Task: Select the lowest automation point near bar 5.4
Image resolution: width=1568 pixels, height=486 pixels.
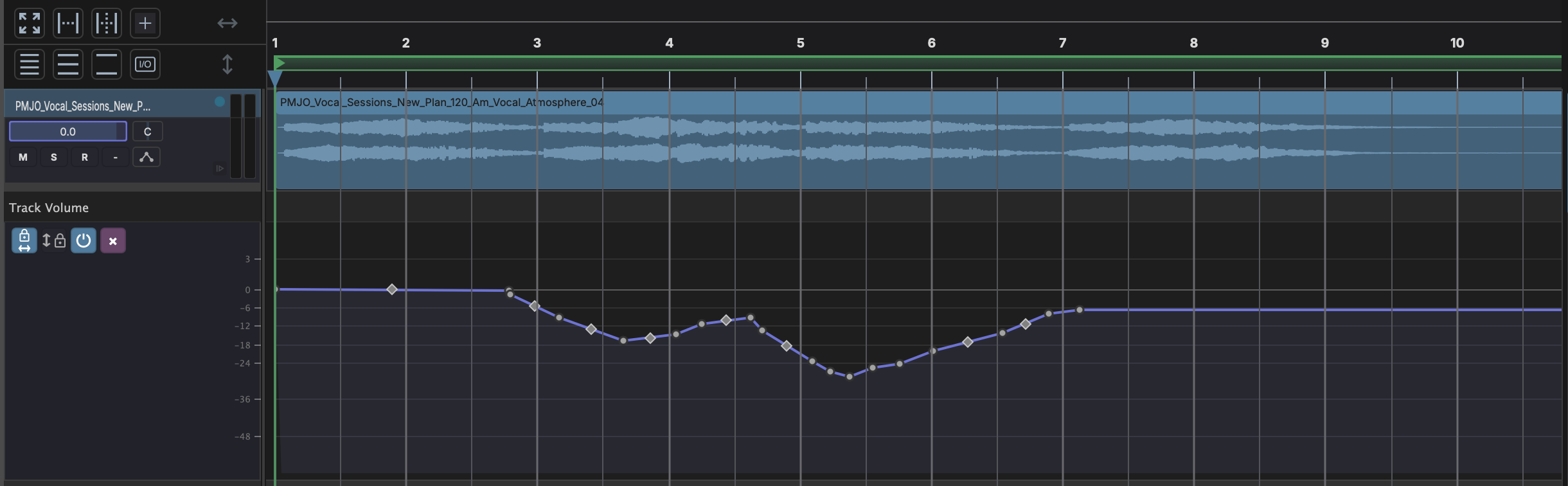Action: click(x=850, y=377)
